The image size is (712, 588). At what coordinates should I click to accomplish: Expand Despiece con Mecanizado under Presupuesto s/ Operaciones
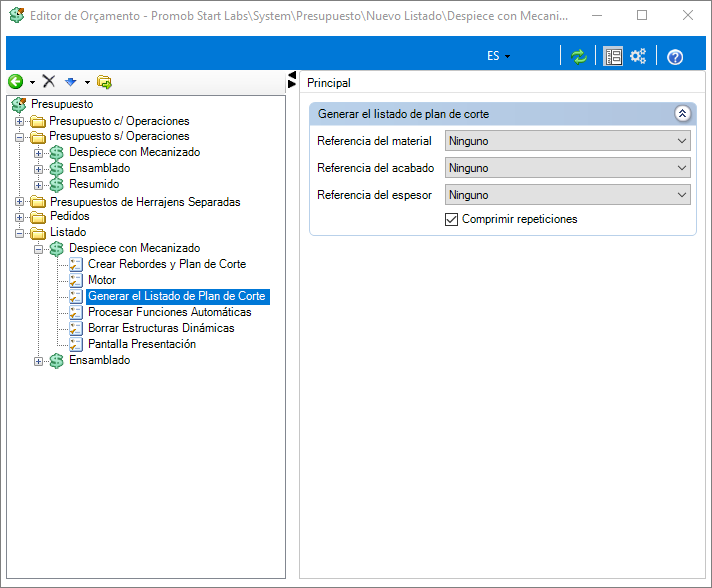pos(39,153)
